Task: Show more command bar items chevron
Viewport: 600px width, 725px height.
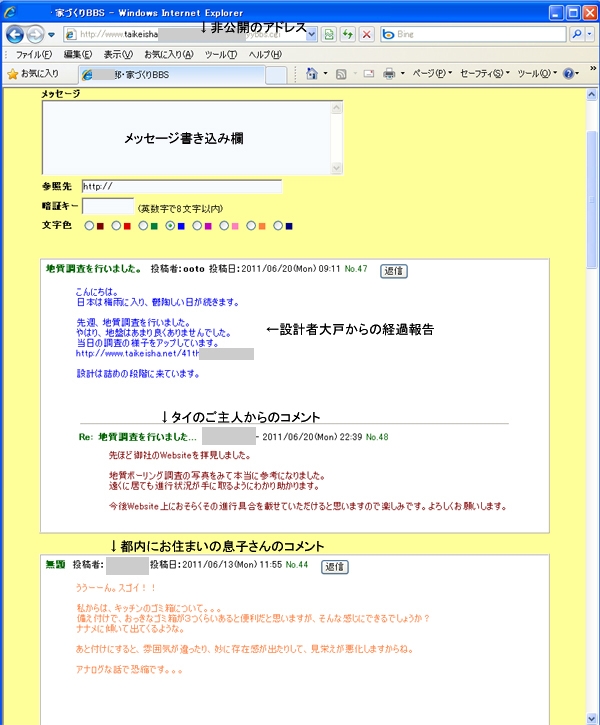Action: coord(593,68)
